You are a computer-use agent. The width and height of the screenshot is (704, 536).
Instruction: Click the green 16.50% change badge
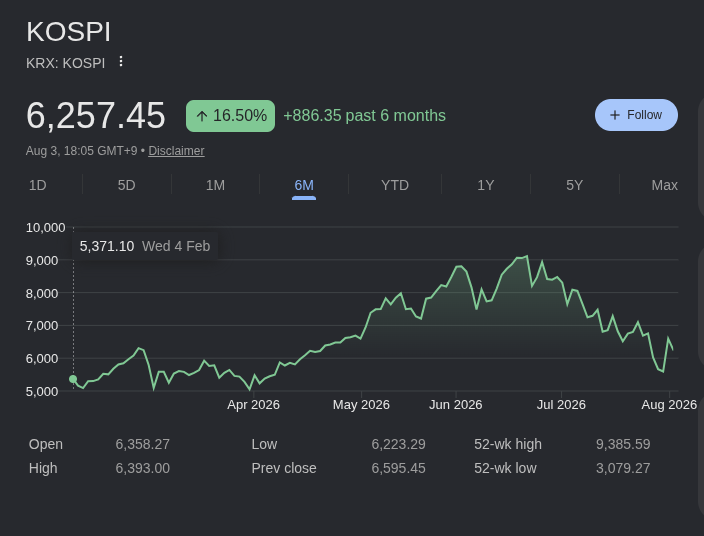point(230,116)
